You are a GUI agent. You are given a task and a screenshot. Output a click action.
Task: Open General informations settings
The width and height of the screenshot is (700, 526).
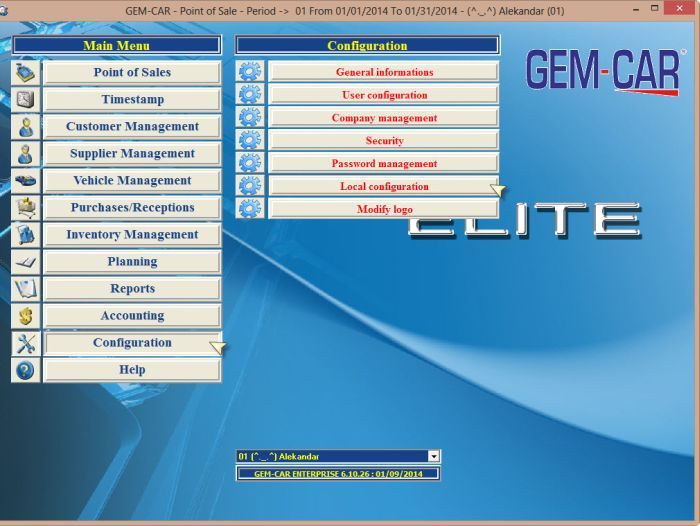[384, 72]
